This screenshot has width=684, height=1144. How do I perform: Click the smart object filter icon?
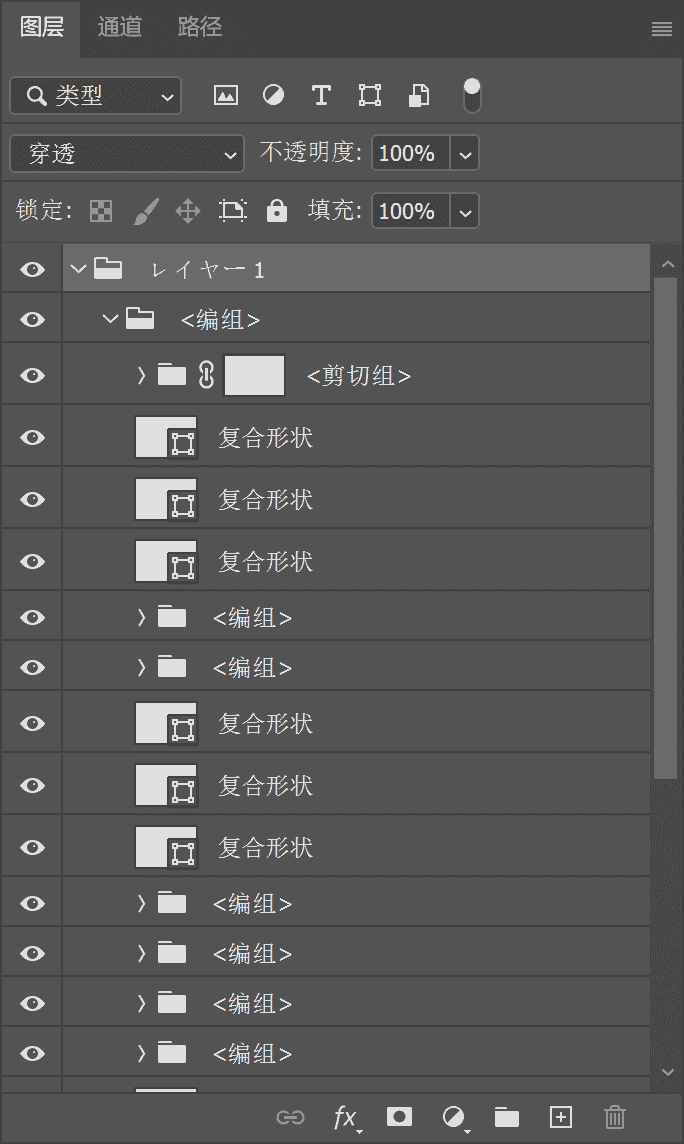point(419,96)
